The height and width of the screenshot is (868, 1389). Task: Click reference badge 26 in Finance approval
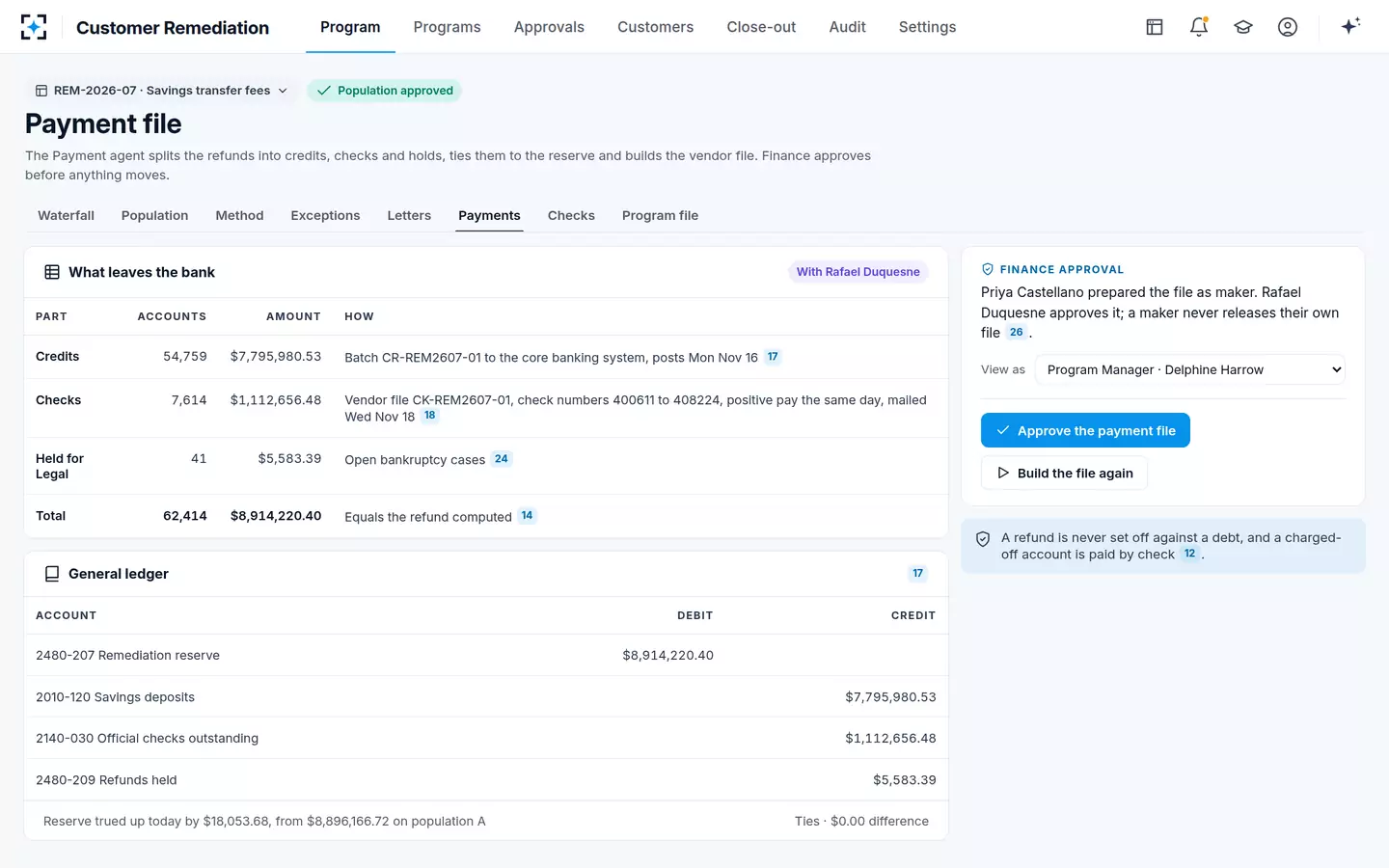1017,333
